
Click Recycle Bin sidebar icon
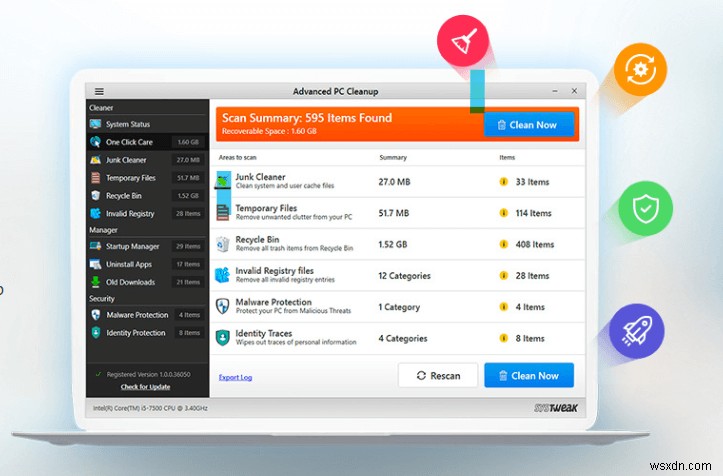(x=95, y=196)
